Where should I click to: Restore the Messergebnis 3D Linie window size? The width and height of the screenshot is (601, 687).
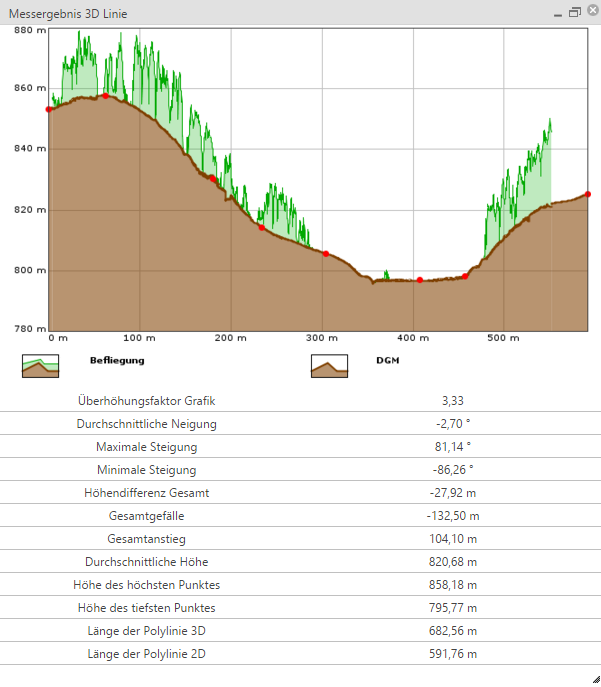click(574, 13)
